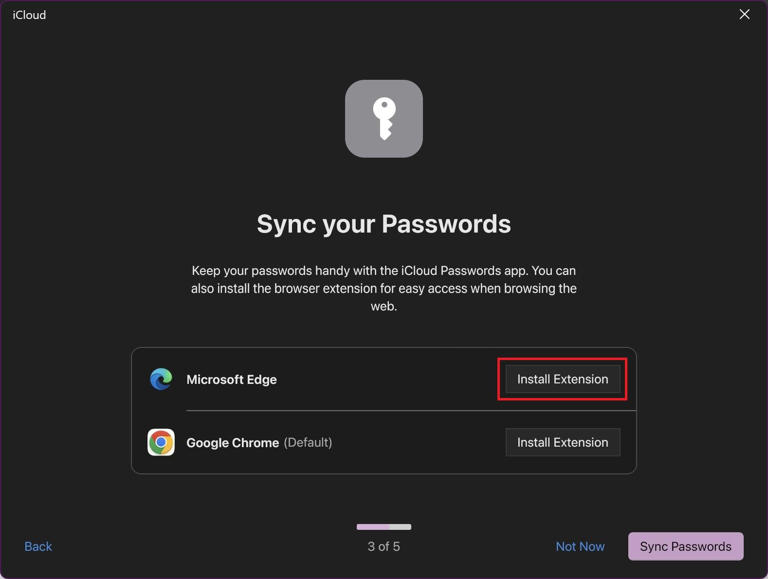Close the iCloud setup window
The width and height of the screenshot is (768, 579).
point(744,15)
